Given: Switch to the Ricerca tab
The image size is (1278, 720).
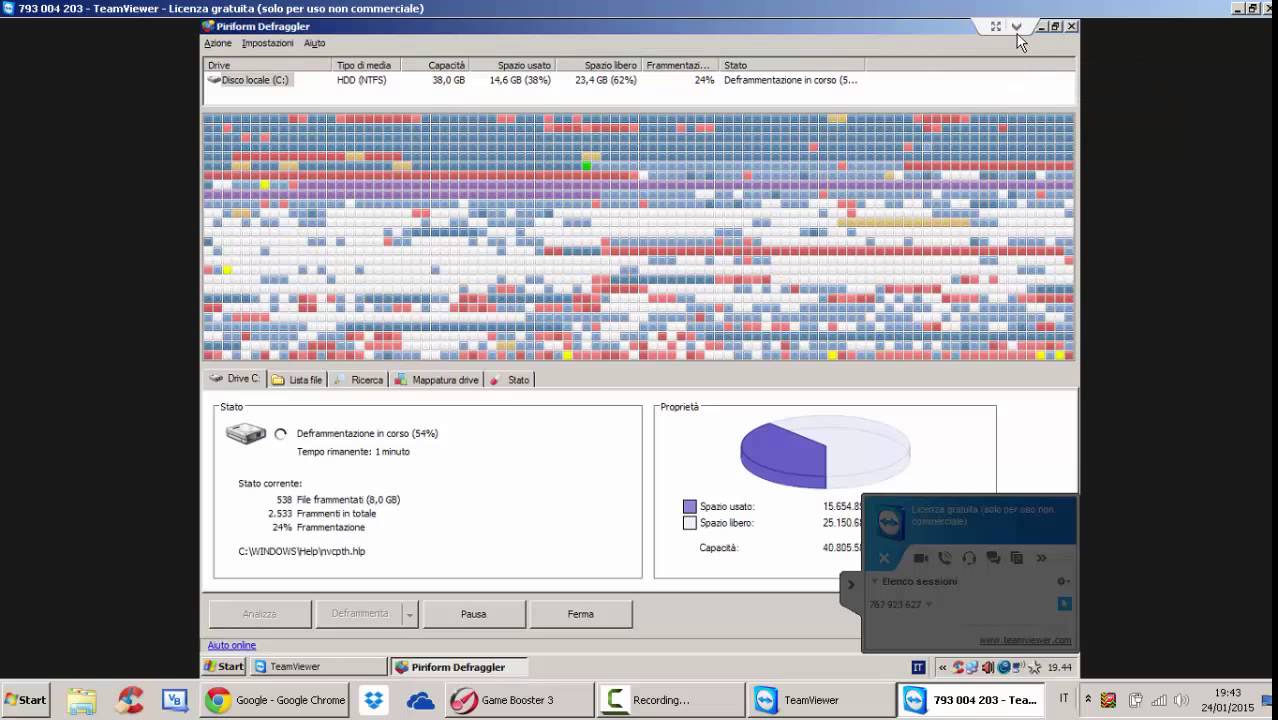Looking at the screenshot, I should (358, 380).
